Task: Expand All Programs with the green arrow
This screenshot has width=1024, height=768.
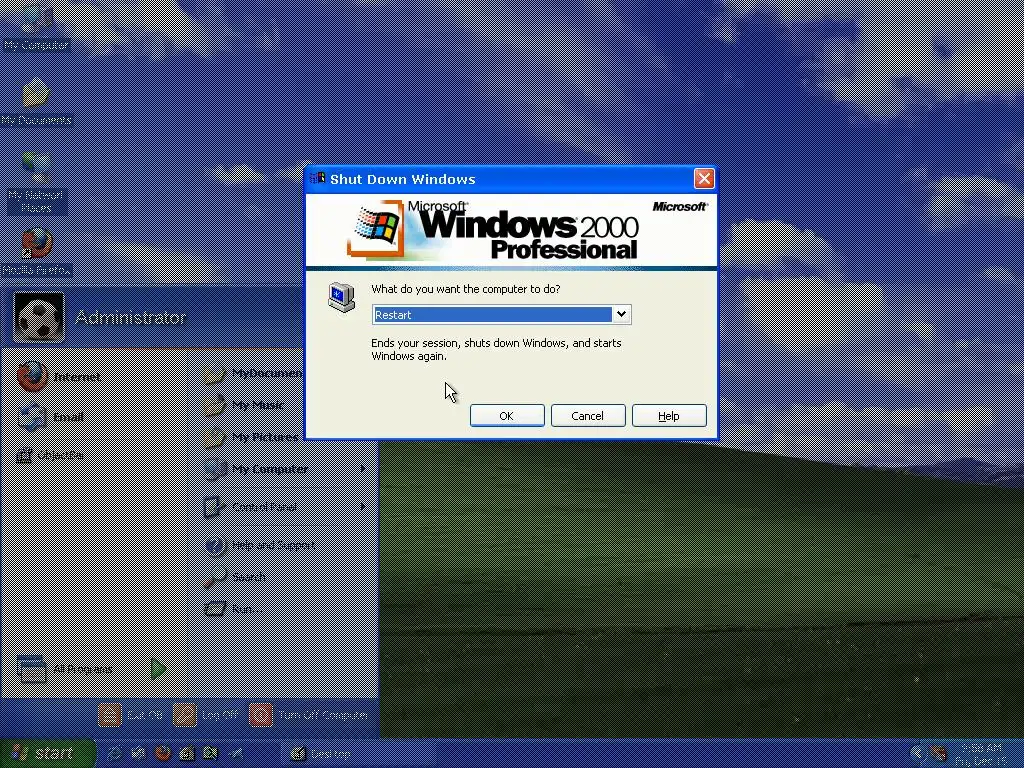Action: coord(158,669)
